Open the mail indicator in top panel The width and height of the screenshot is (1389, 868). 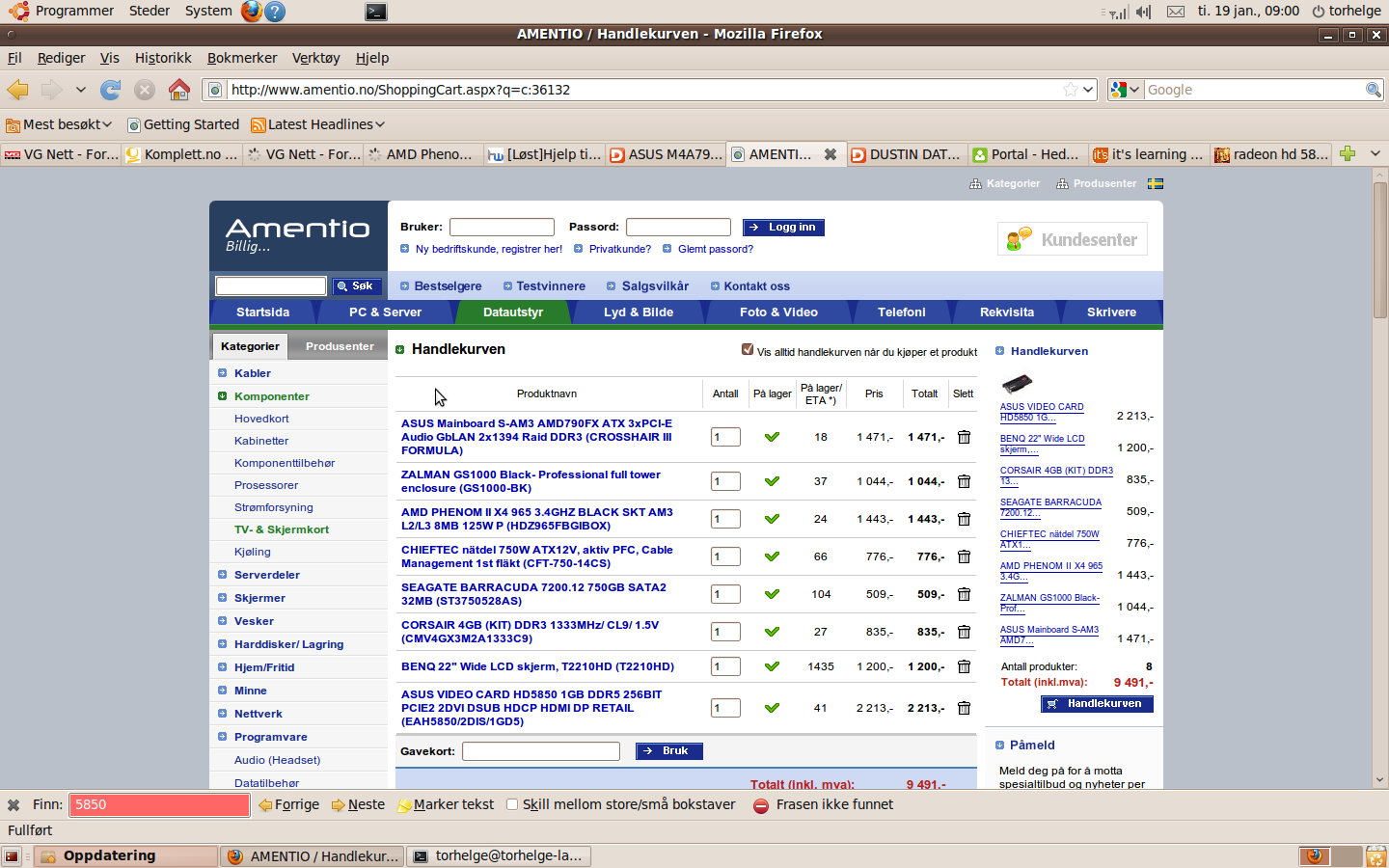(x=1176, y=12)
